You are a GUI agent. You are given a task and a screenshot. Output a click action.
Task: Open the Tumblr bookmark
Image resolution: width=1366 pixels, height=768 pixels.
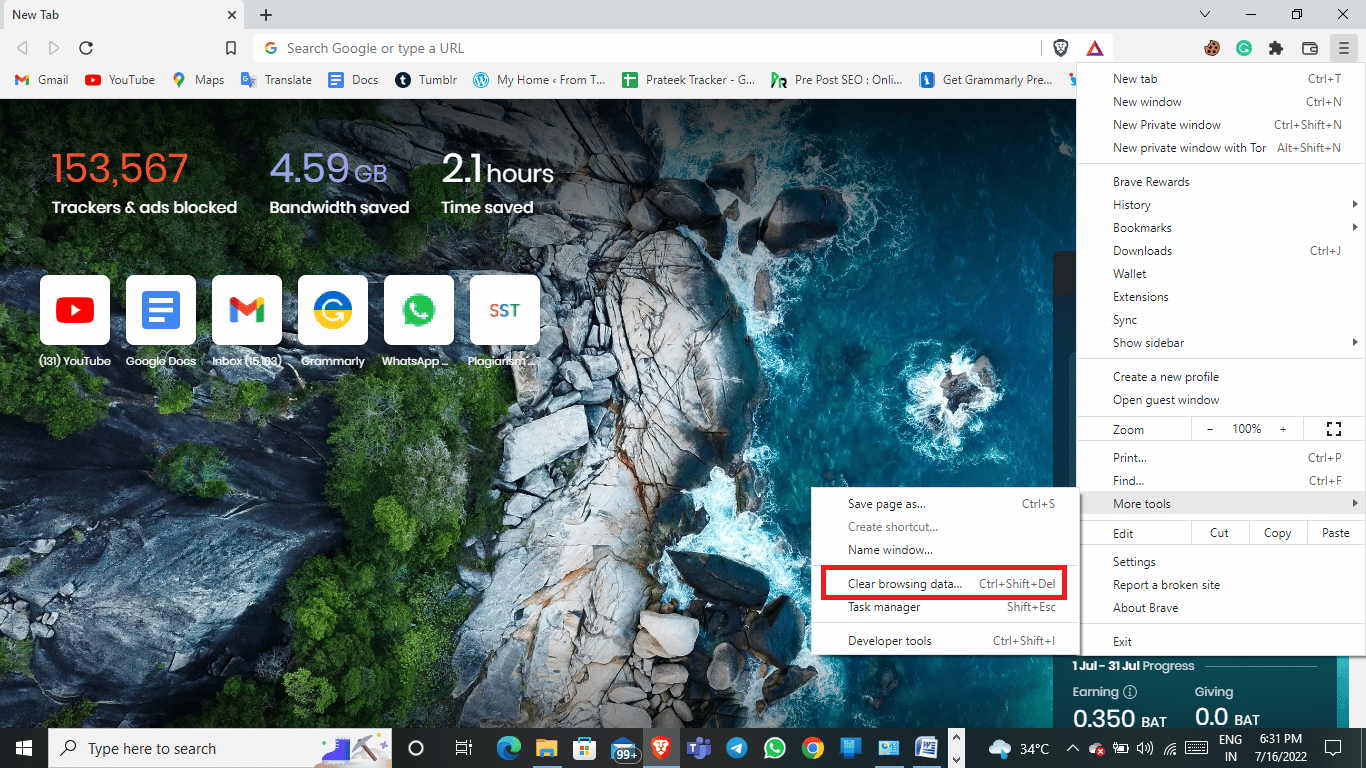tap(426, 80)
